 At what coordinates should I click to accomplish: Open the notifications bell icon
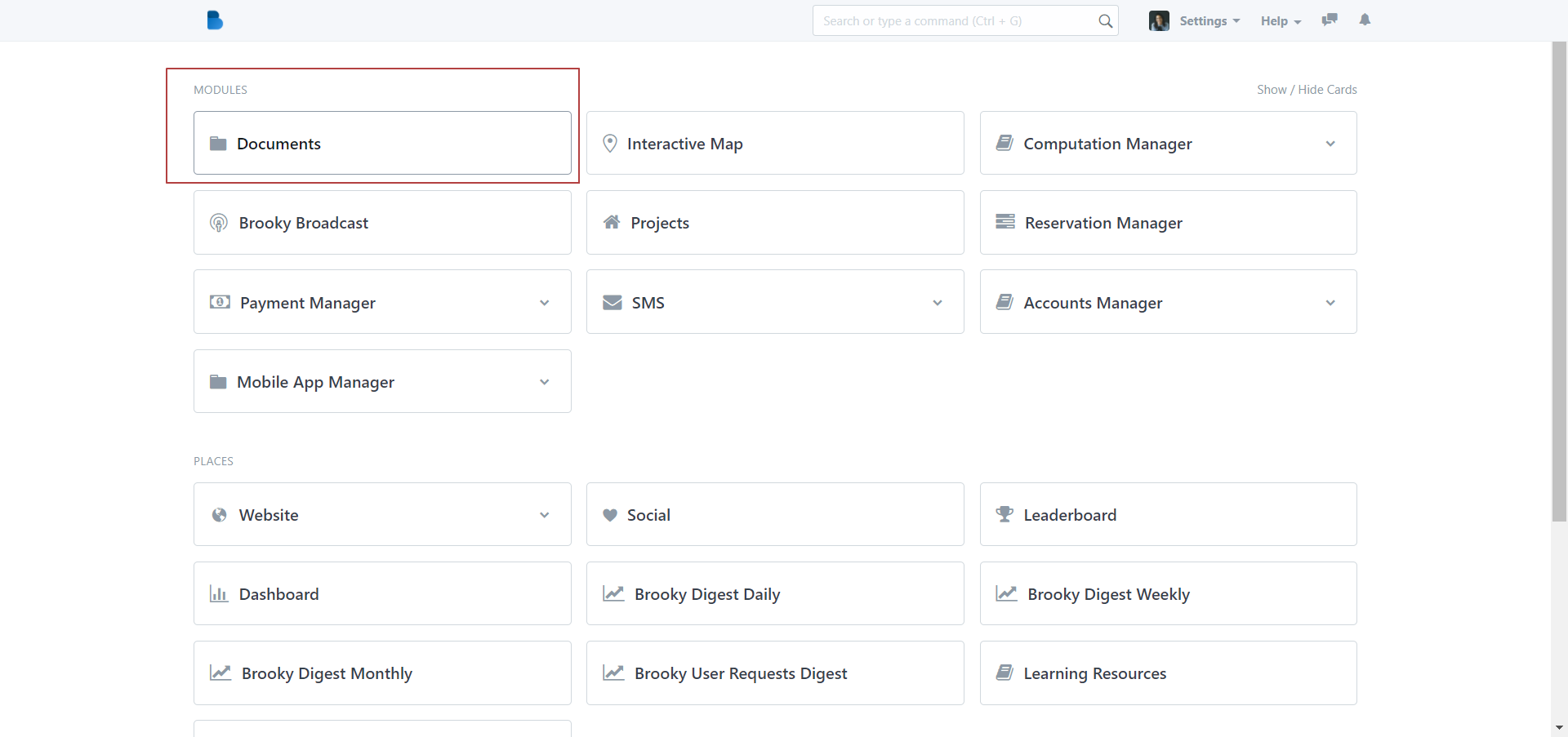click(x=1365, y=20)
